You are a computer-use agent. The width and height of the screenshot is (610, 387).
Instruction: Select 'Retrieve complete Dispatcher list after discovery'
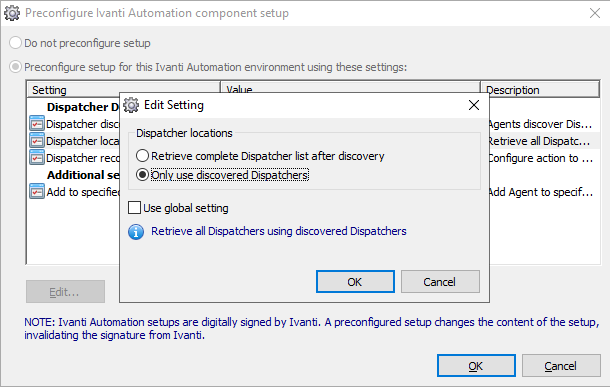click(x=260, y=156)
